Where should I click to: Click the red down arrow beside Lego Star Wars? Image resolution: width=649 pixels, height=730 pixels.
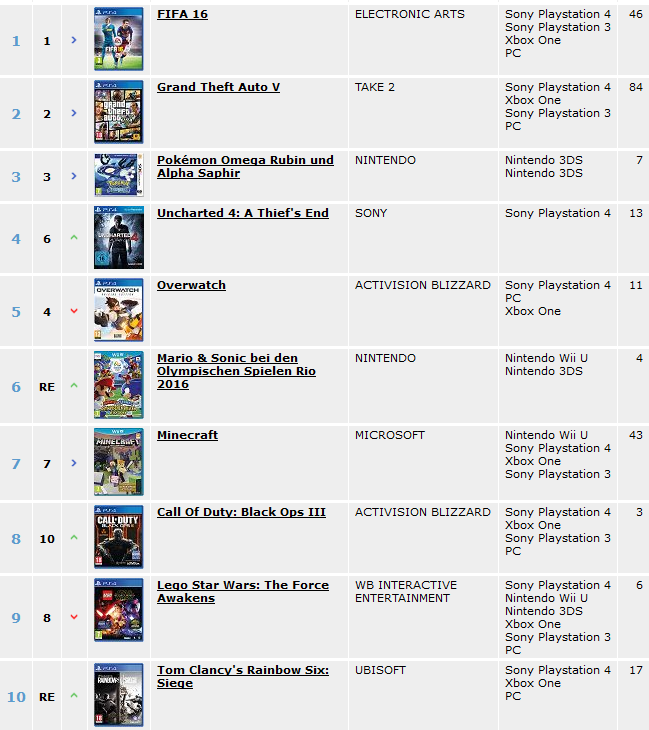(x=74, y=617)
